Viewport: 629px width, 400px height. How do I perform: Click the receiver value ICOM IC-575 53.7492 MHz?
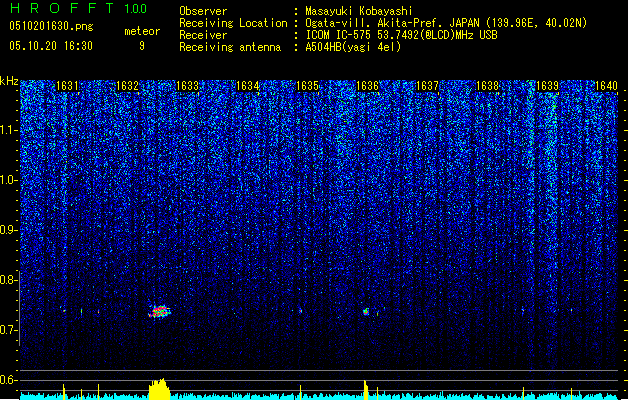pyautogui.click(x=401, y=35)
